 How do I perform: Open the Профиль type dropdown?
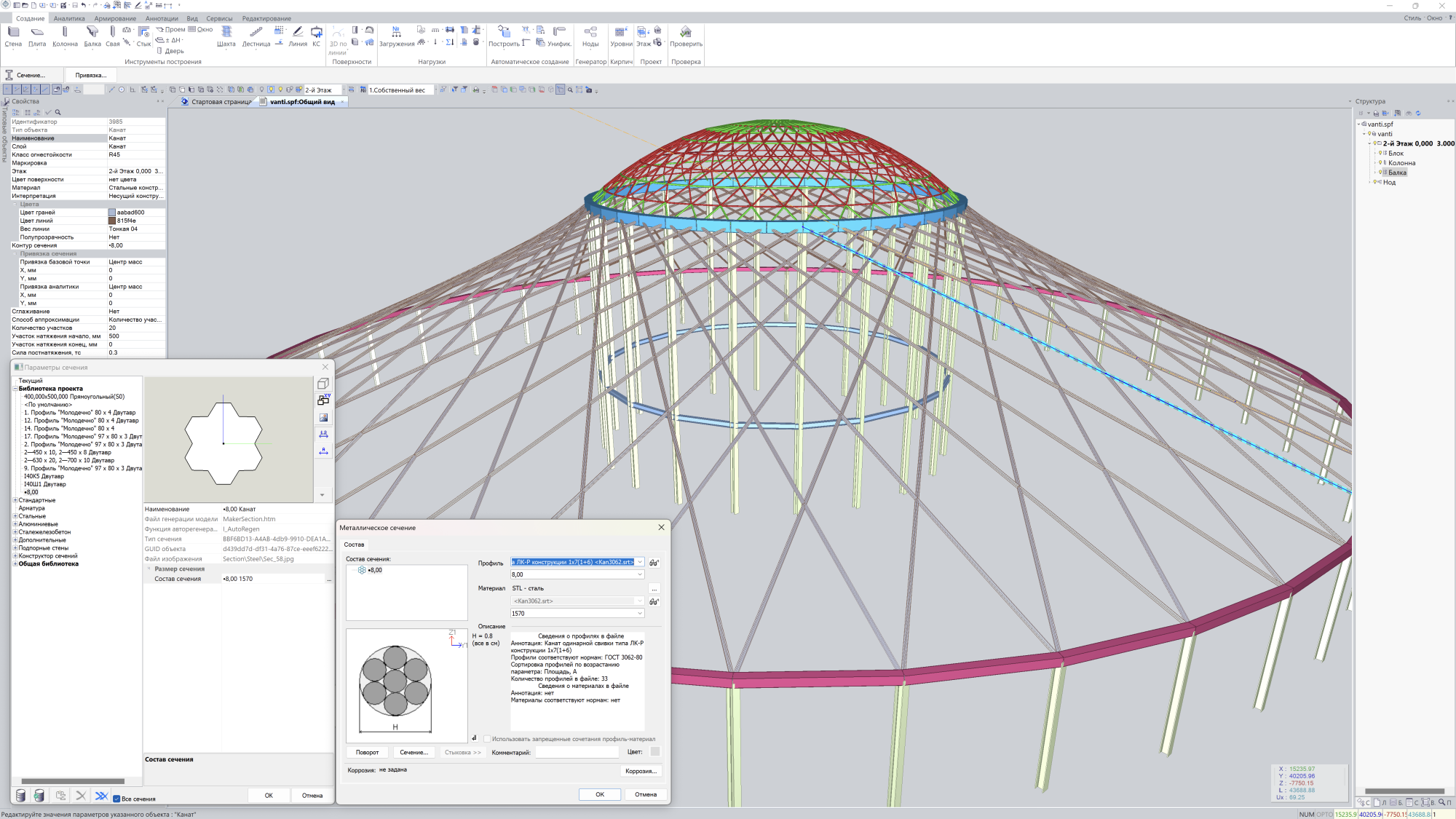(x=640, y=562)
